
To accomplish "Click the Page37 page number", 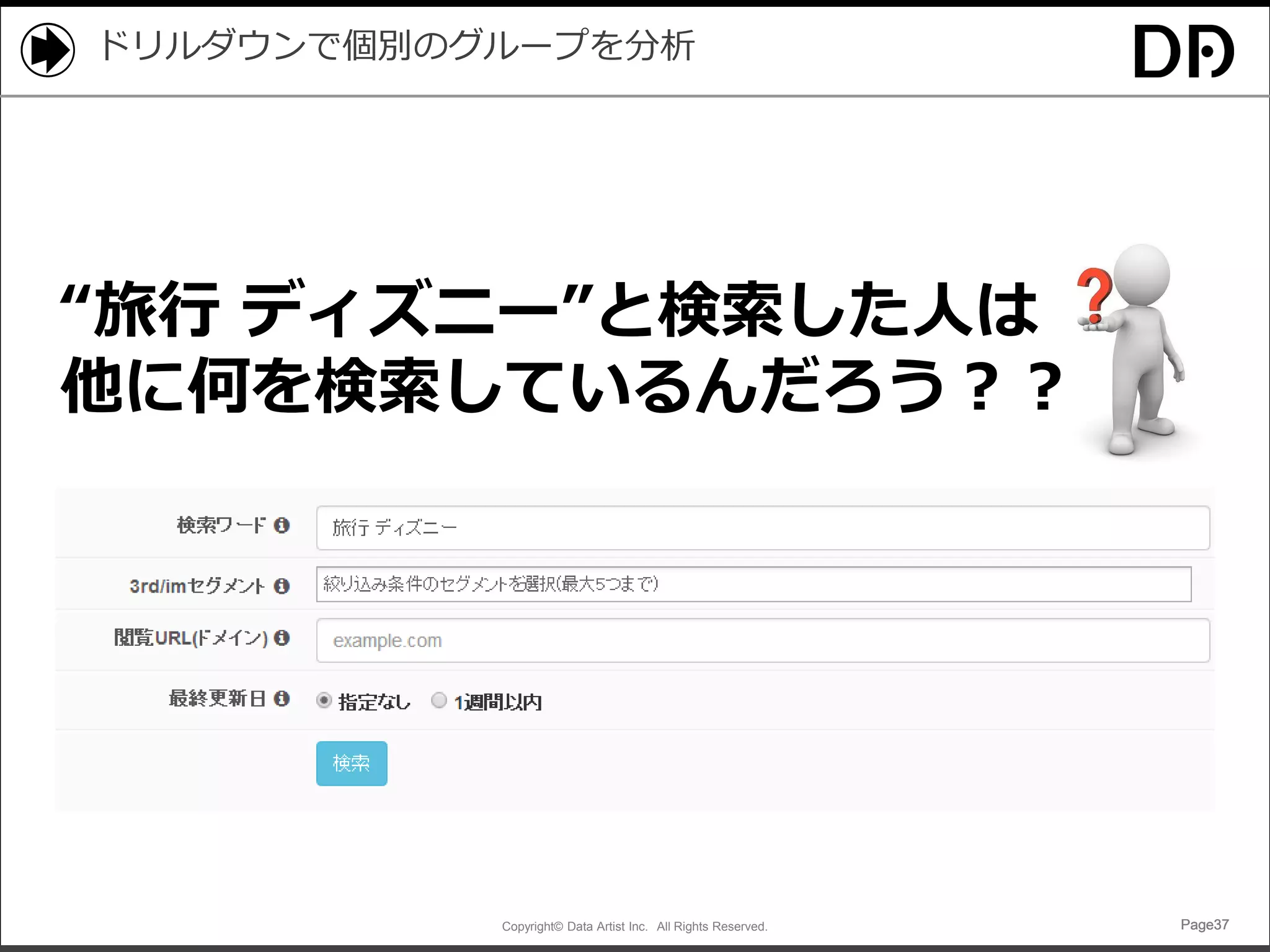I will [x=1204, y=925].
